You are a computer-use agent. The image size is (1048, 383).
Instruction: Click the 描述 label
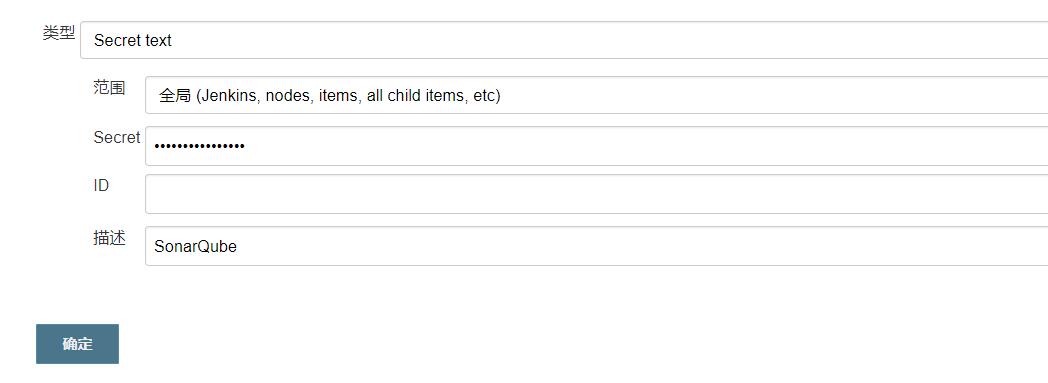click(110, 238)
